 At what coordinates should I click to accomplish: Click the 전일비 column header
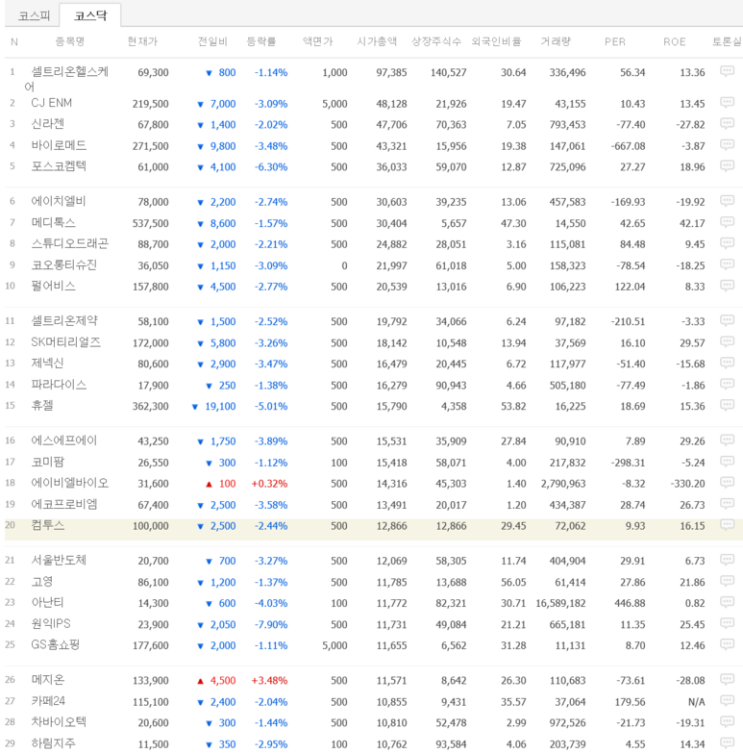pos(212,41)
